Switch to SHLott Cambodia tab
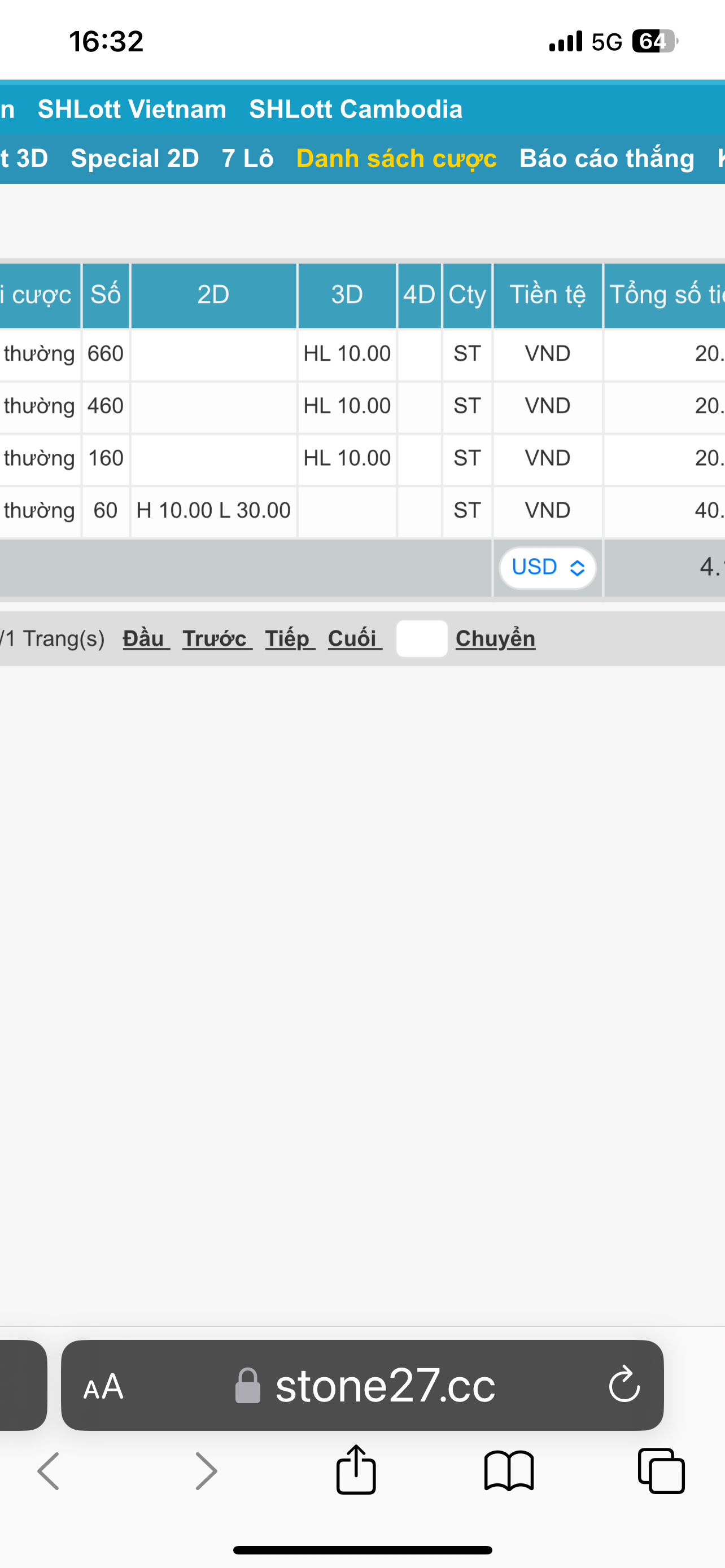Viewport: 725px width, 1568px height. (x=356, y=109)
